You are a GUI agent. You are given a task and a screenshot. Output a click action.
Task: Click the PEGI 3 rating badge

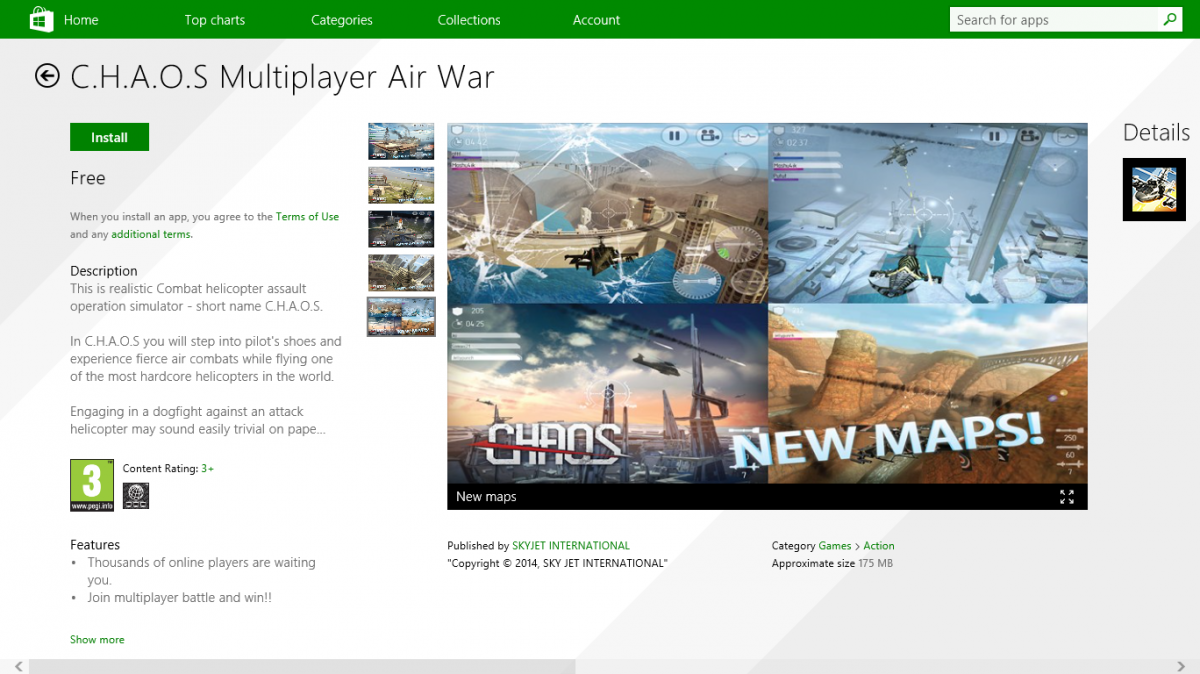[x=92, y=485]
